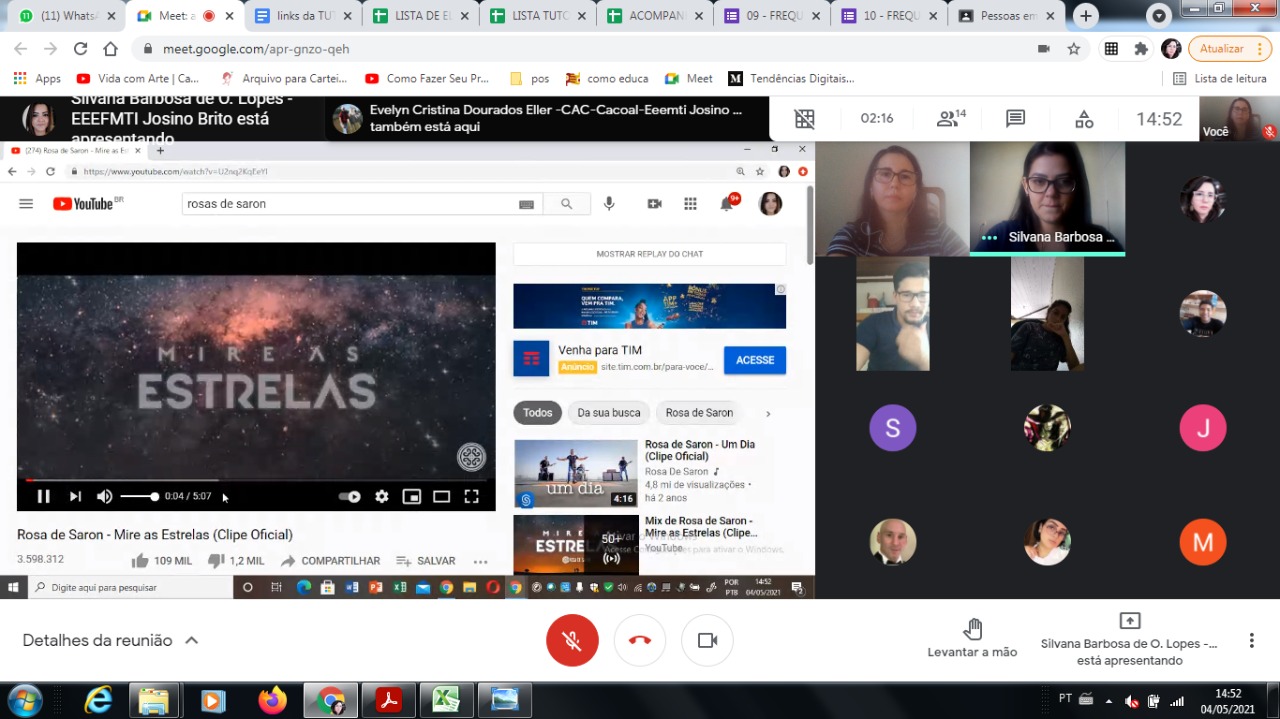This screenshot has width=1280, height=719.
Task: Open the Mix de Rosa de Saron thumbnail
Action: point(576,545)
